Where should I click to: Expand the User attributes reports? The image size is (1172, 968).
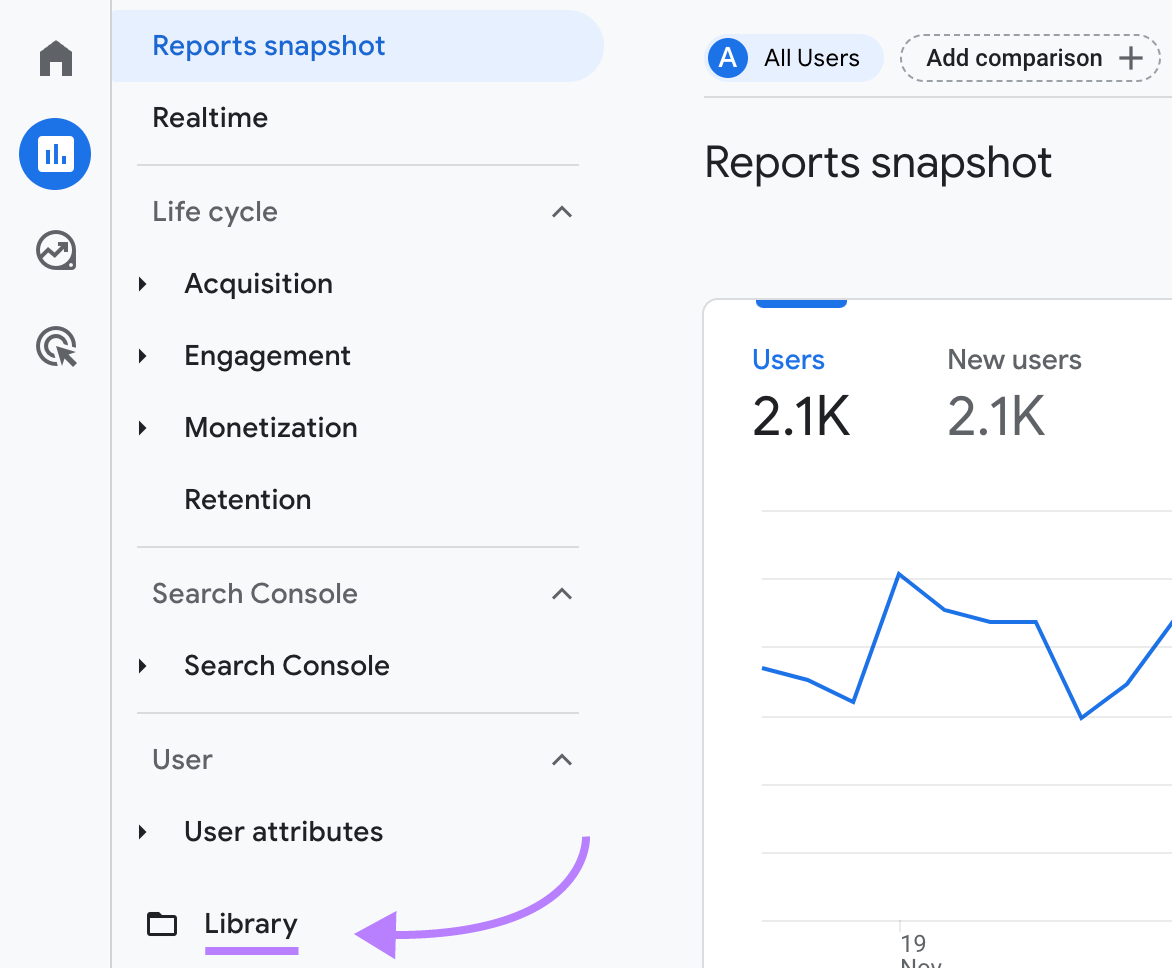pos(143,831)
